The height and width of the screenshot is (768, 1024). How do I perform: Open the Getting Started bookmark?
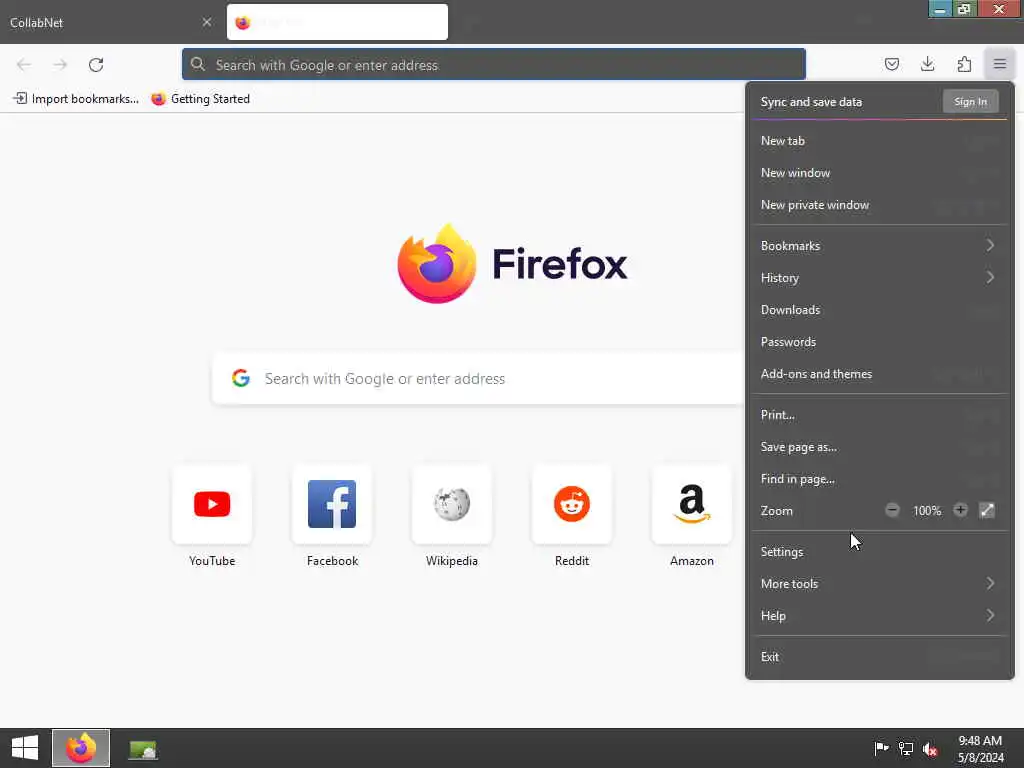click(x=200, y=99)
